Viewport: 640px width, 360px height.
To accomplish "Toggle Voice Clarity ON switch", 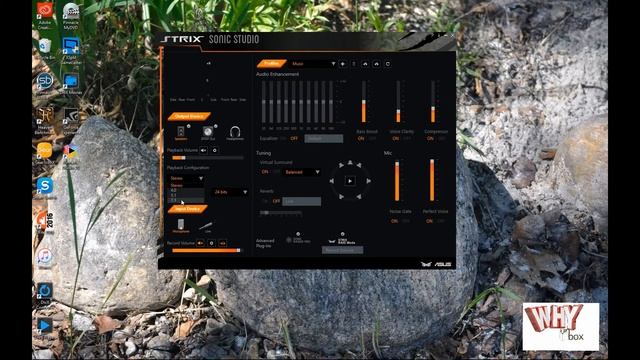I will 396,139.
